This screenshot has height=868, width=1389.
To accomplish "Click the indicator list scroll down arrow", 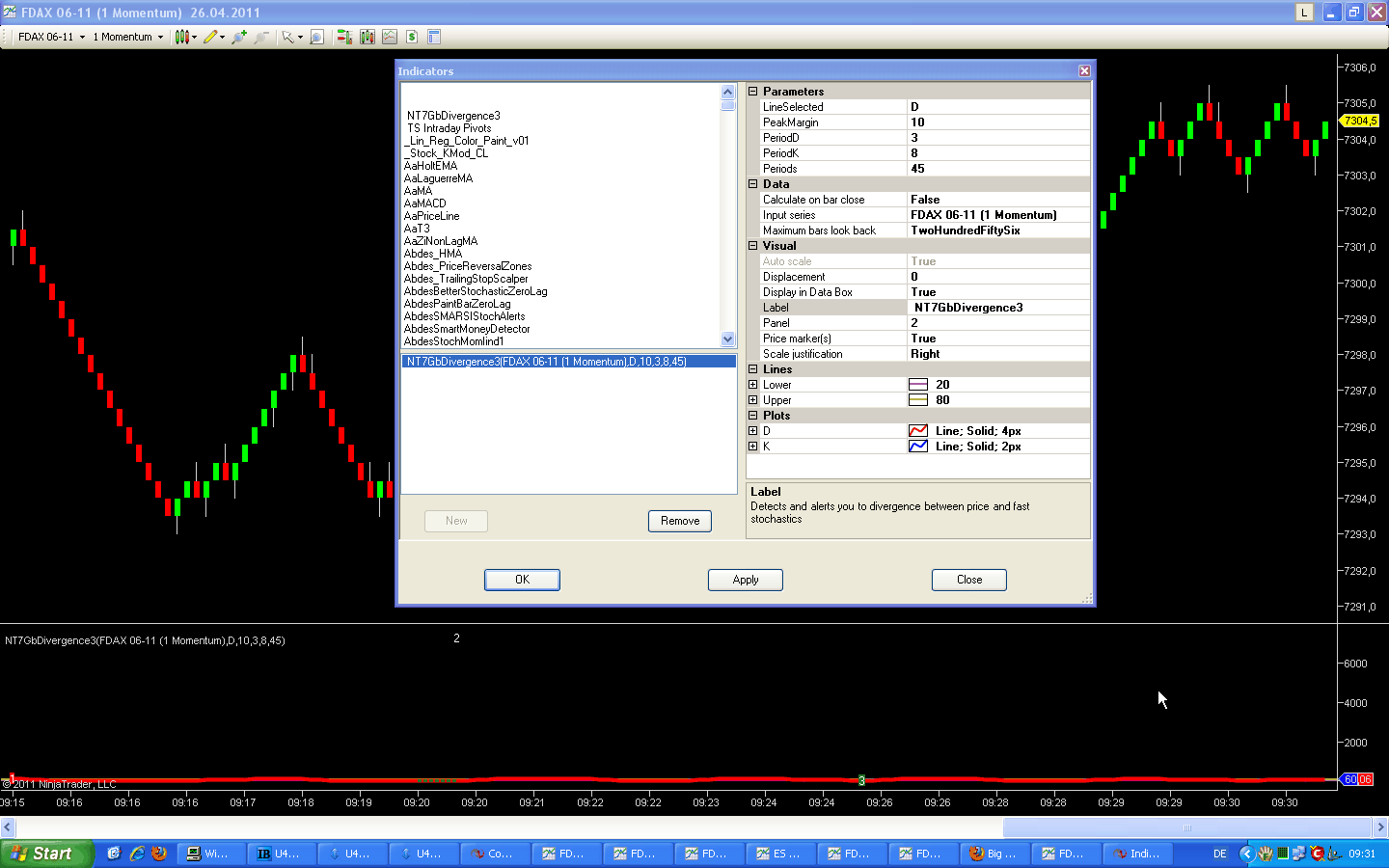I will (728, 339).
